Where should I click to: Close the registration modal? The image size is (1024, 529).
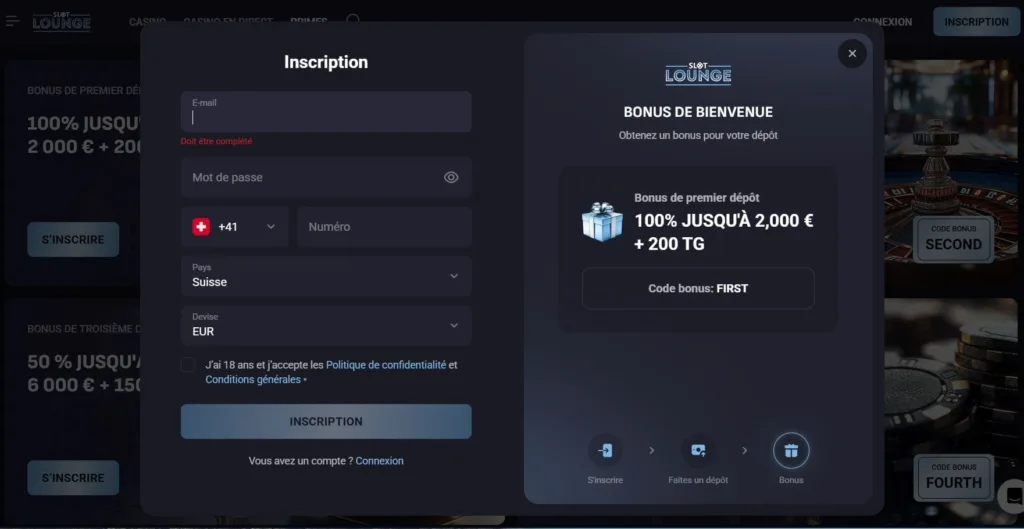click(852, 54)
